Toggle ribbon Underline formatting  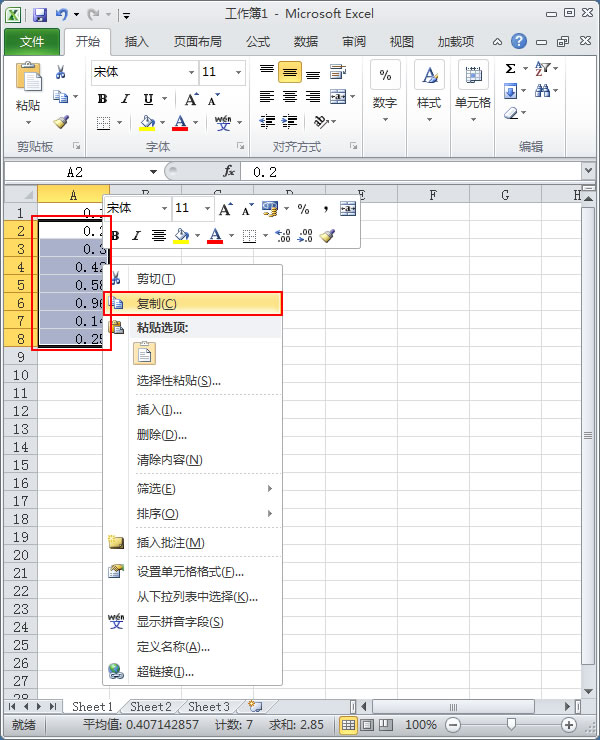(x=148, y=99)
